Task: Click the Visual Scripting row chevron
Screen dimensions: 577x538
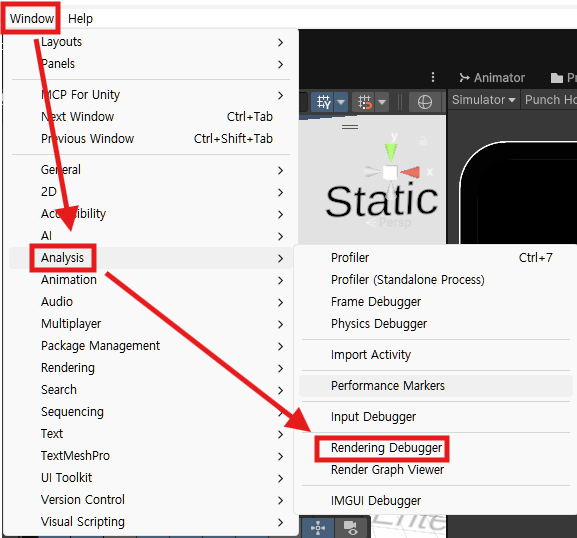Action: (280, 523)
